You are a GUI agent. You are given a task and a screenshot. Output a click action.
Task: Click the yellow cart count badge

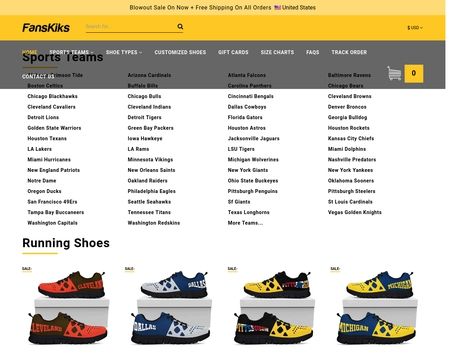coord(414,73)
